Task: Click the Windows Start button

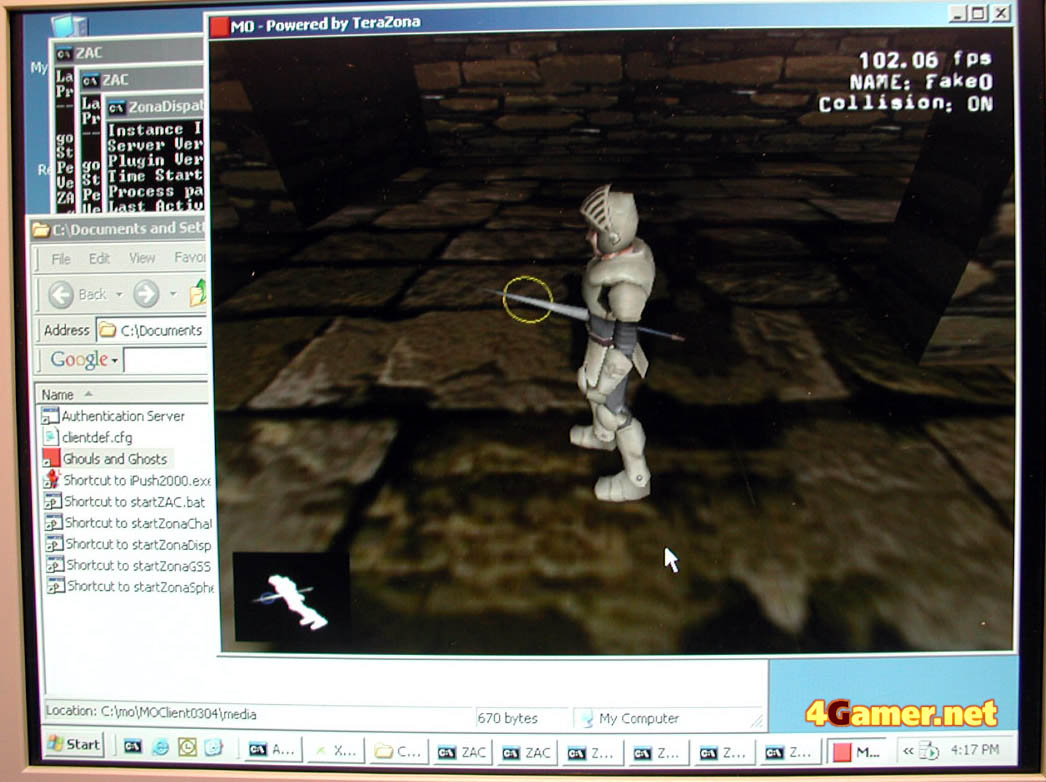Action: click(x=73, y=745)
